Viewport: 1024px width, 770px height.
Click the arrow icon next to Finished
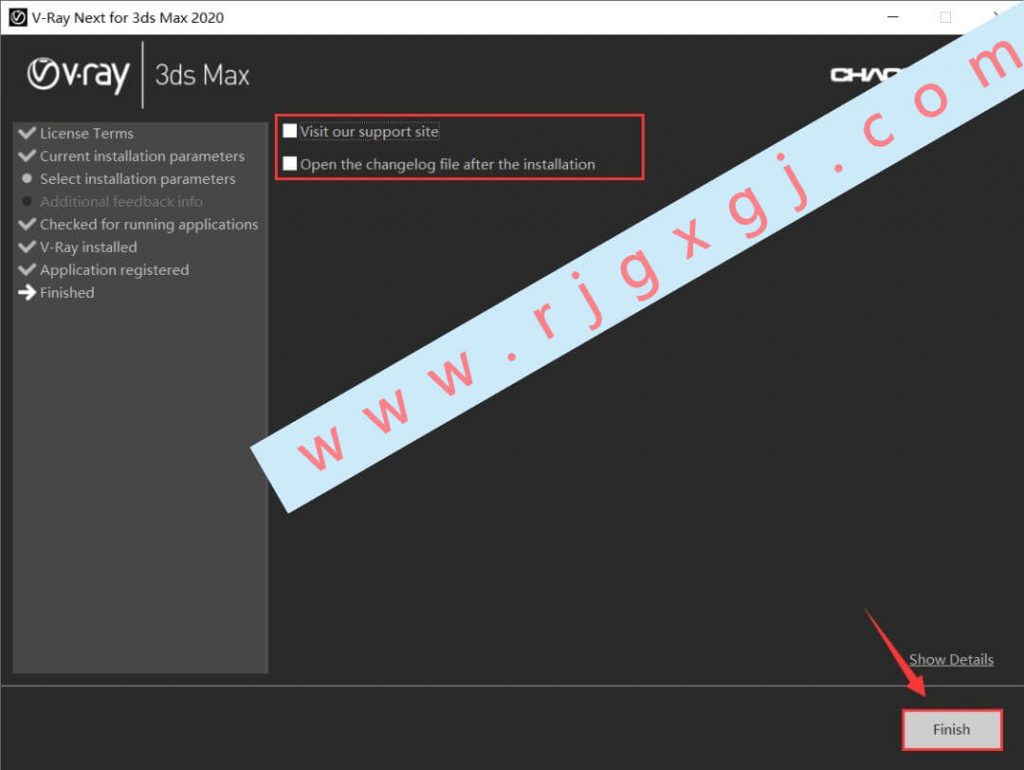coord(27,292)
